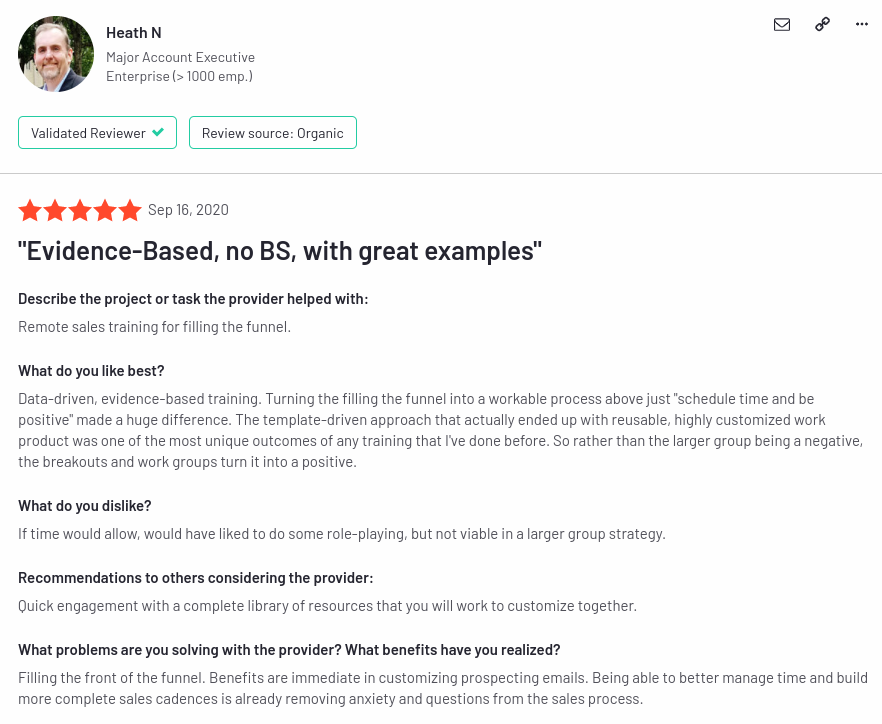
Task: Click the "What do you dislike?" heading
Action: click(x=85, y=506)
